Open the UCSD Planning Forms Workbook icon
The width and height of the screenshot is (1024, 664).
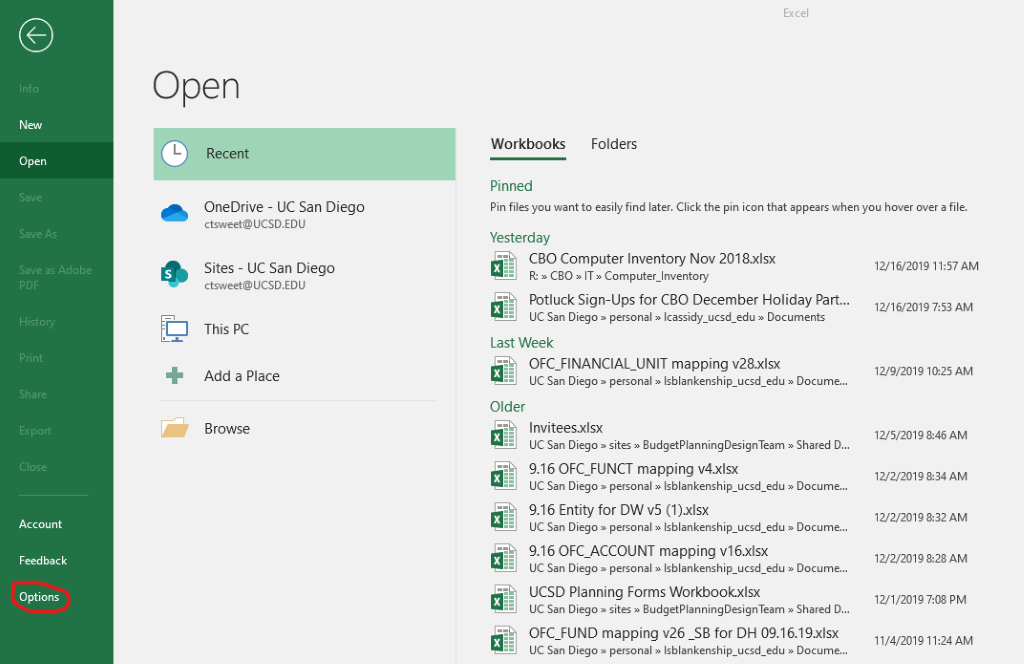pyautogui.click(x=504, y=598)
